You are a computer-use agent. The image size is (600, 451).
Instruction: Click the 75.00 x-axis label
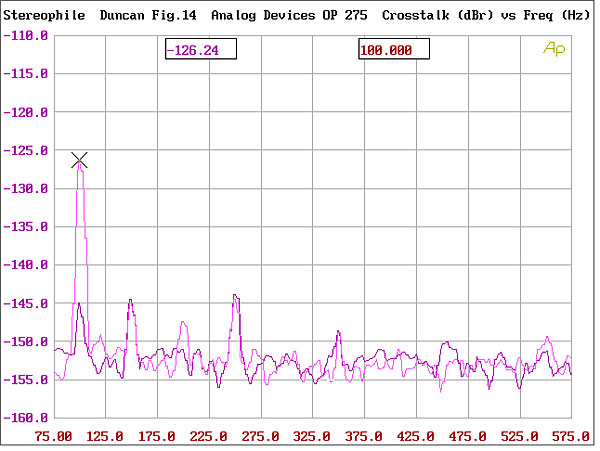click(x=53, y=436)
